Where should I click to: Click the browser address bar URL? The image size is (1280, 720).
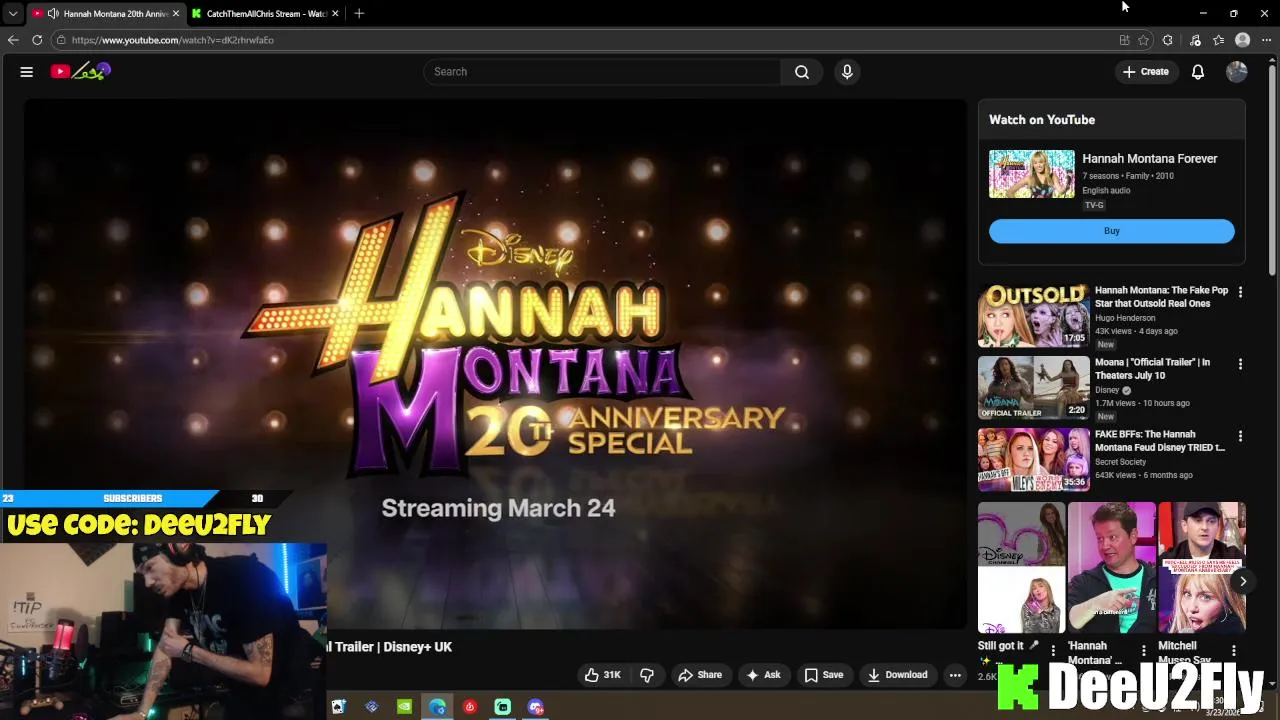[x=172, y=40]
